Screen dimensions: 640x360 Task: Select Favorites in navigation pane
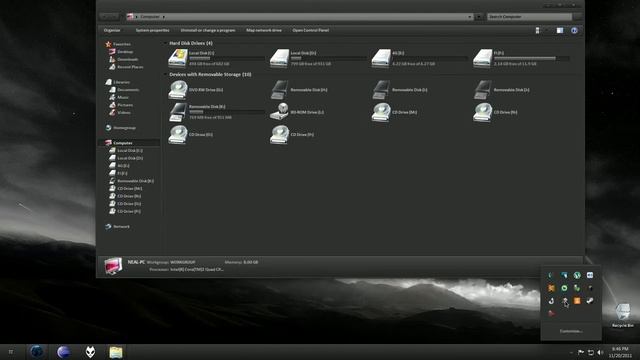click(x=122, y=44)
